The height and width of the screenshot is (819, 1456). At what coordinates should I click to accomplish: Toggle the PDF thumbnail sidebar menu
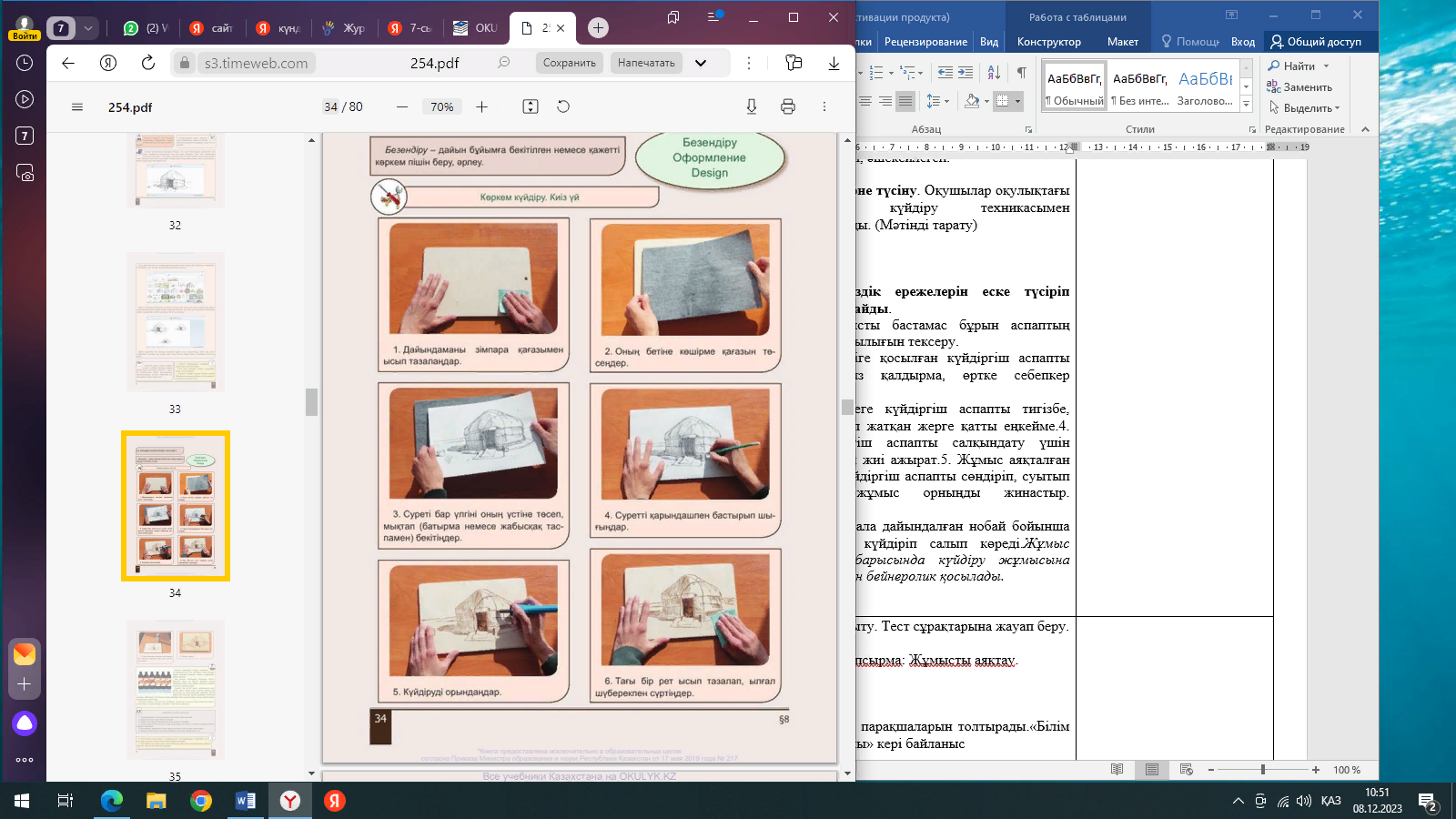(77, 107)
